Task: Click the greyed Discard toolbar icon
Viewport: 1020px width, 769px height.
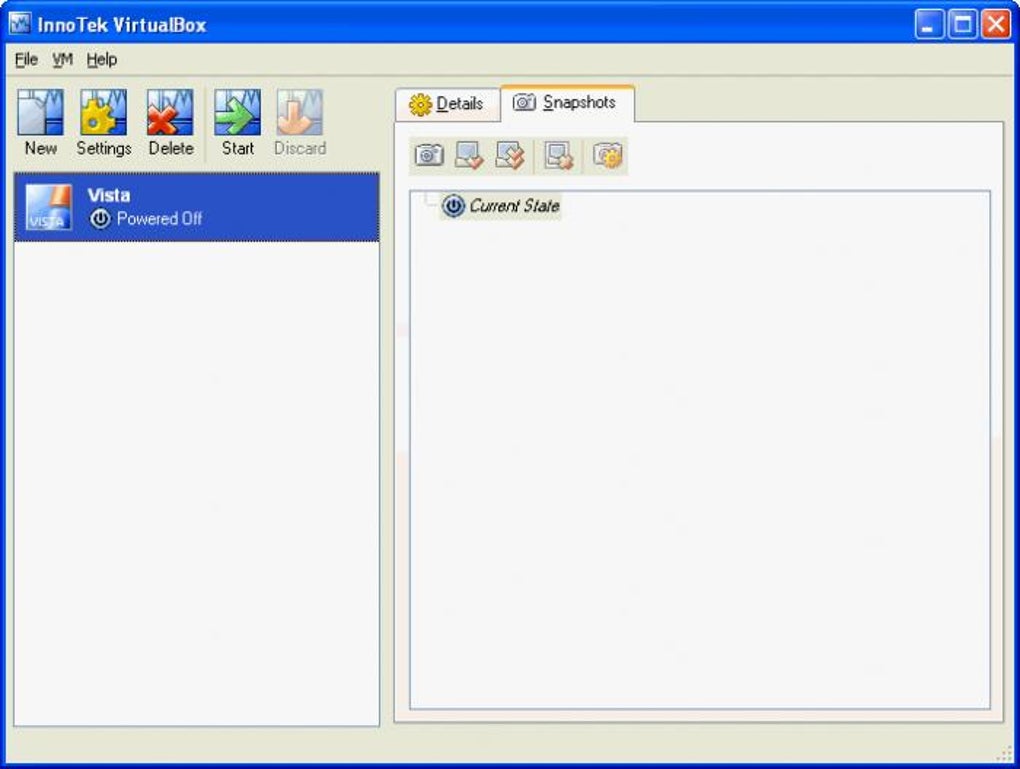Action: (300, 113)
